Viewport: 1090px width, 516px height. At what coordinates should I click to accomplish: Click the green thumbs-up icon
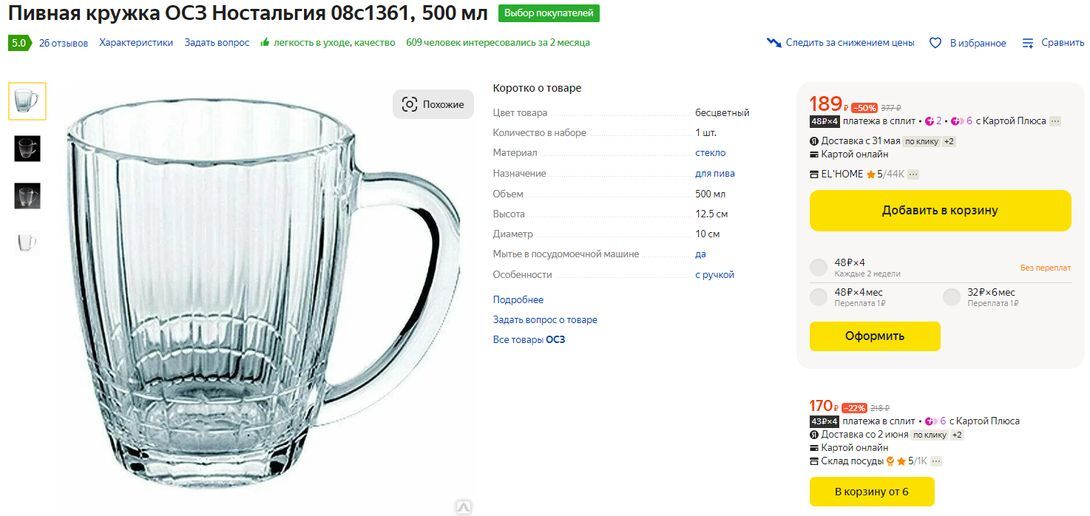265,43
